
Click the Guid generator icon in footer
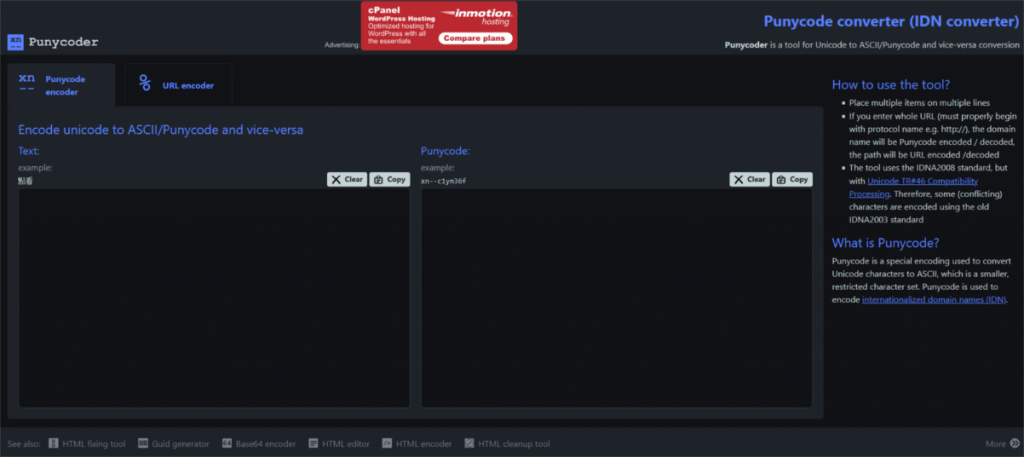(143, 444)
